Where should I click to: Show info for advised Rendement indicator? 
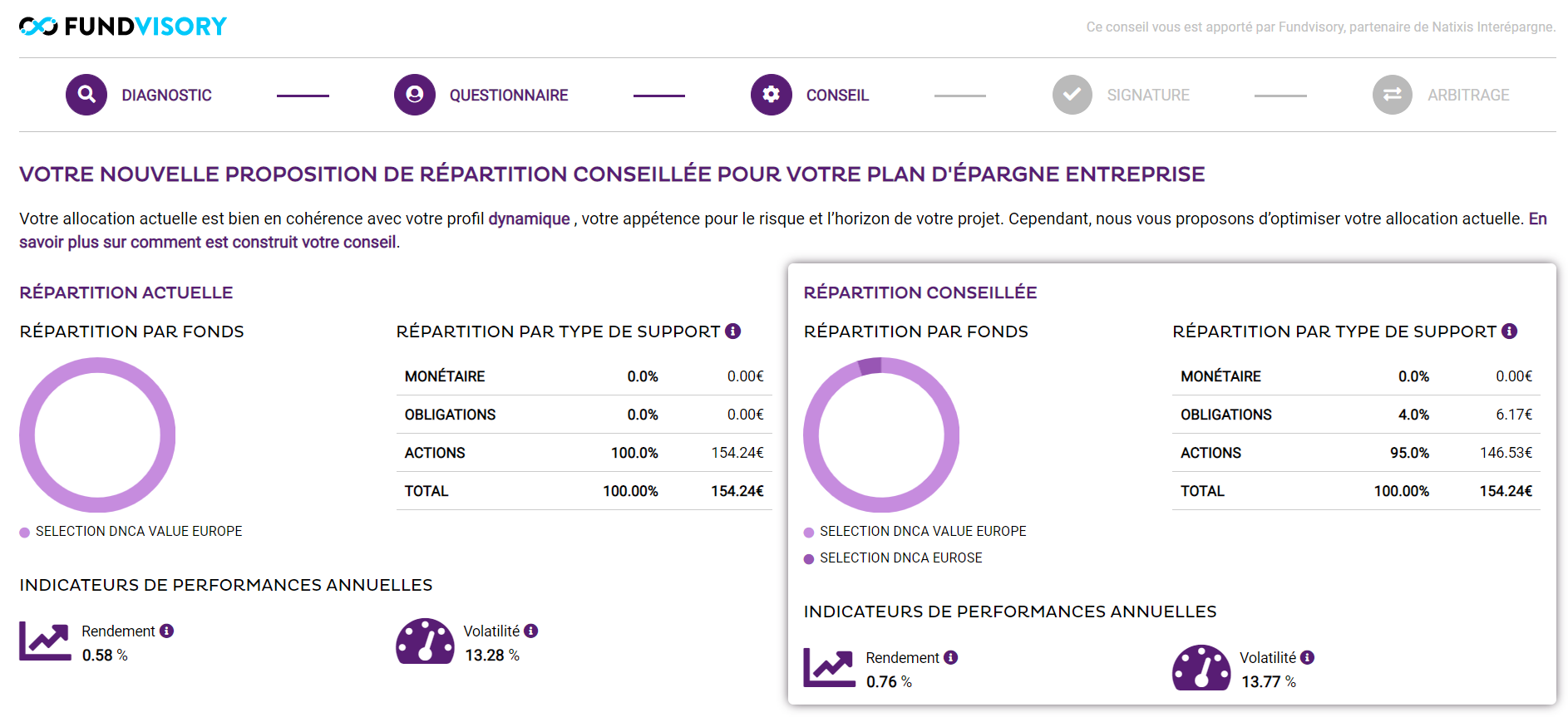tap(951, 658)
